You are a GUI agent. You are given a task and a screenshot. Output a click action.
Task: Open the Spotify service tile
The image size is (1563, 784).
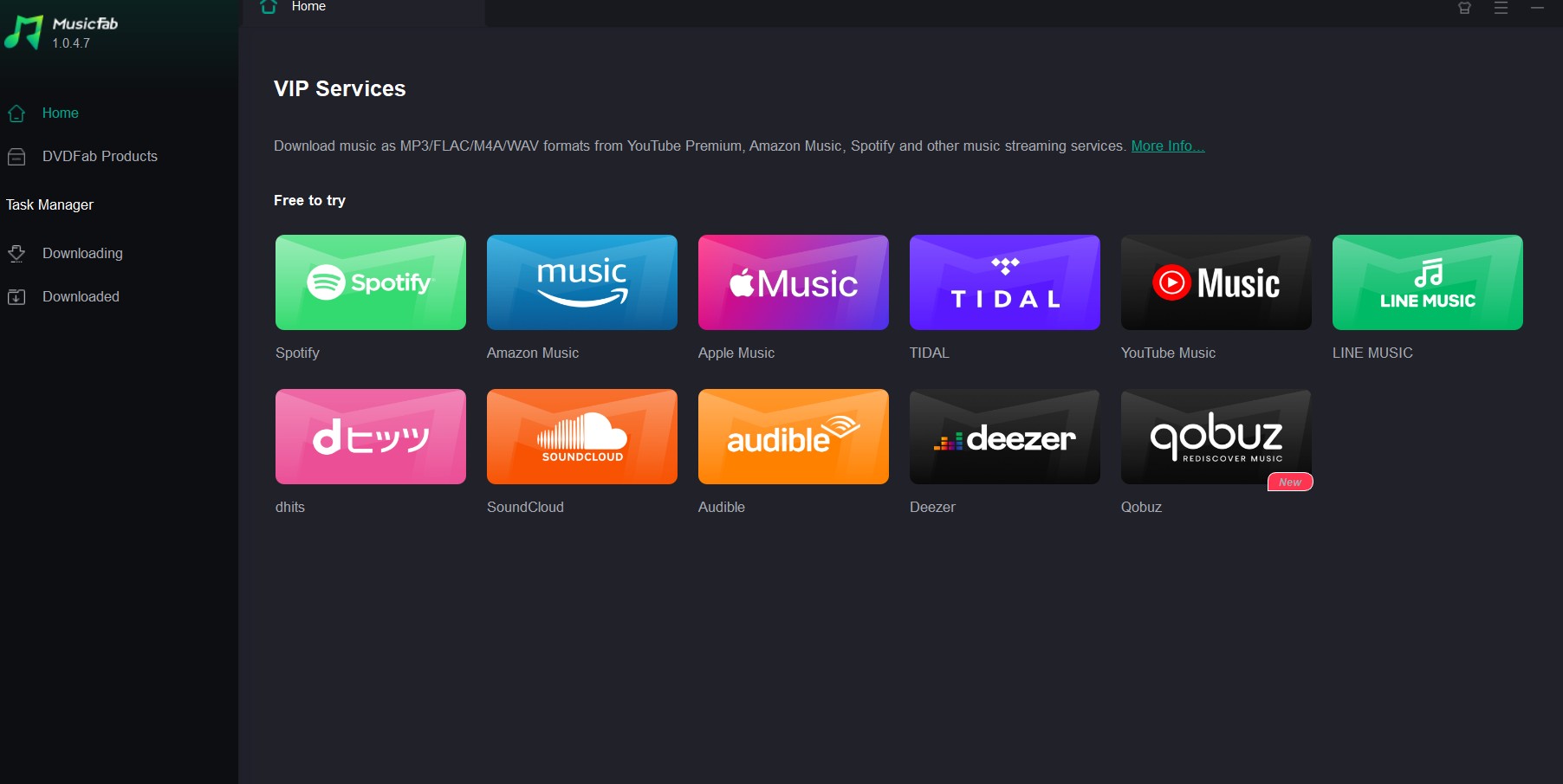click(371, 282)
